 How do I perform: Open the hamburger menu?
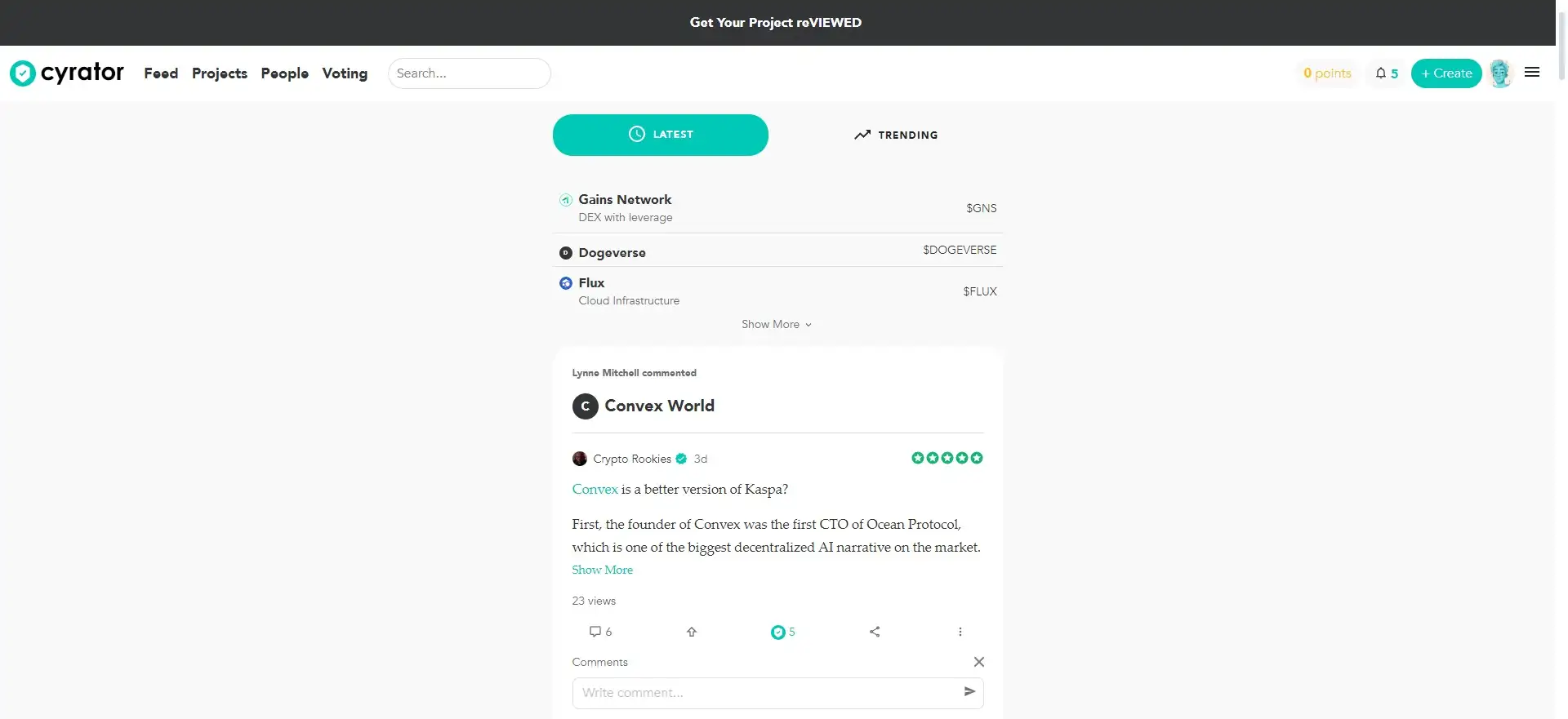(x=1532, y=73)
